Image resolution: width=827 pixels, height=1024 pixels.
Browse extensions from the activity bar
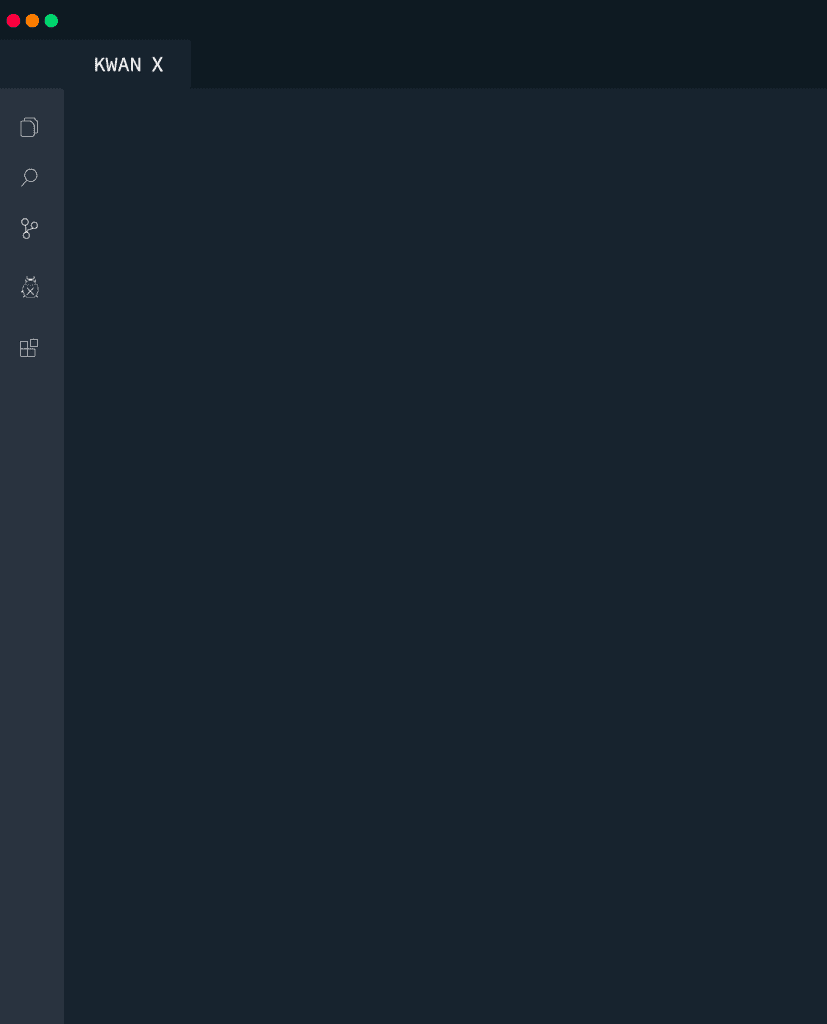coord(29,348)
